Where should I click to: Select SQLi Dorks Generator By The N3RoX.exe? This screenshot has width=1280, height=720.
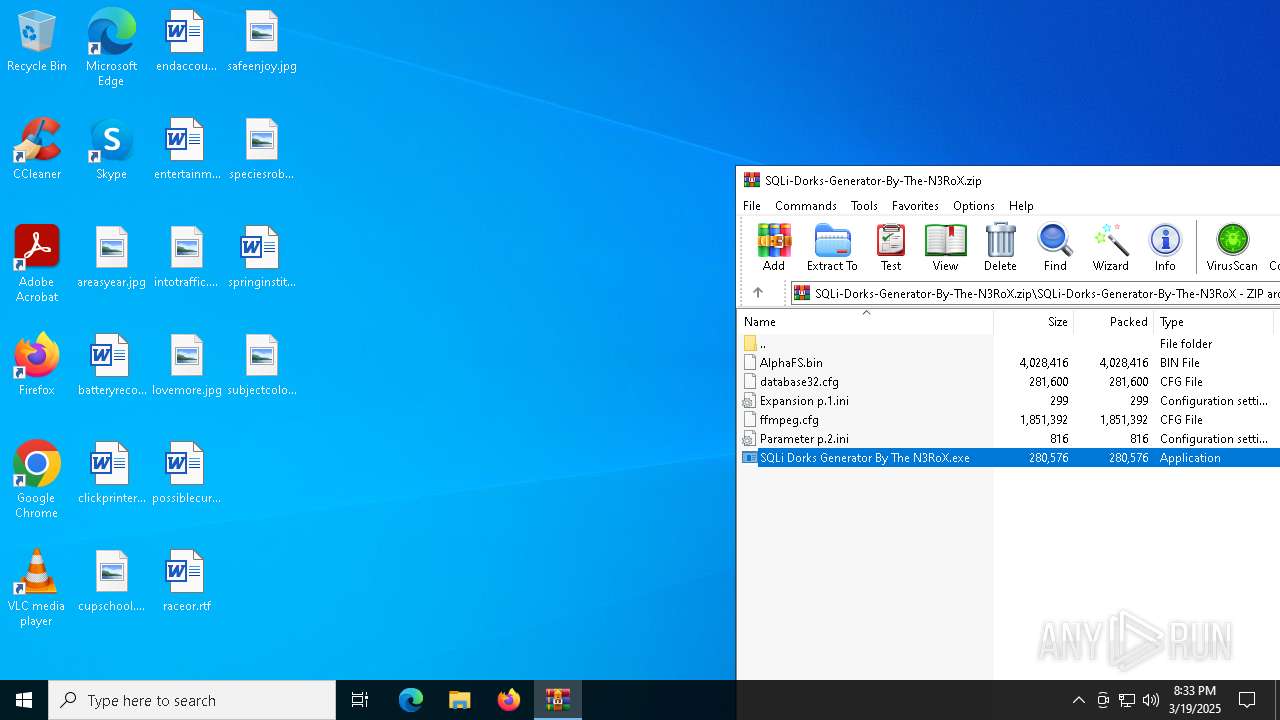[x=1009, y=457]
